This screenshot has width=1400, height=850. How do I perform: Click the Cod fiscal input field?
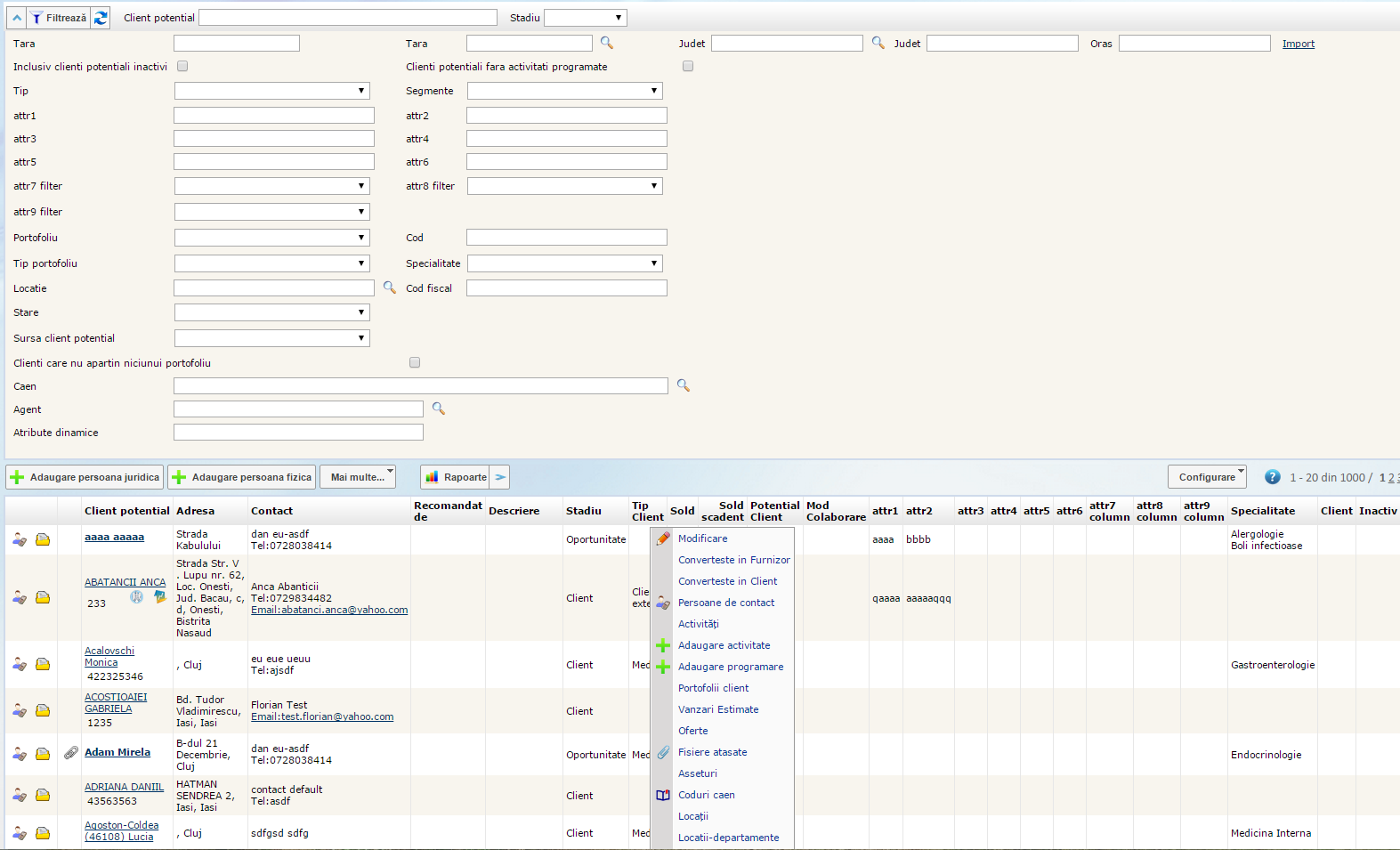click(566, 287)
